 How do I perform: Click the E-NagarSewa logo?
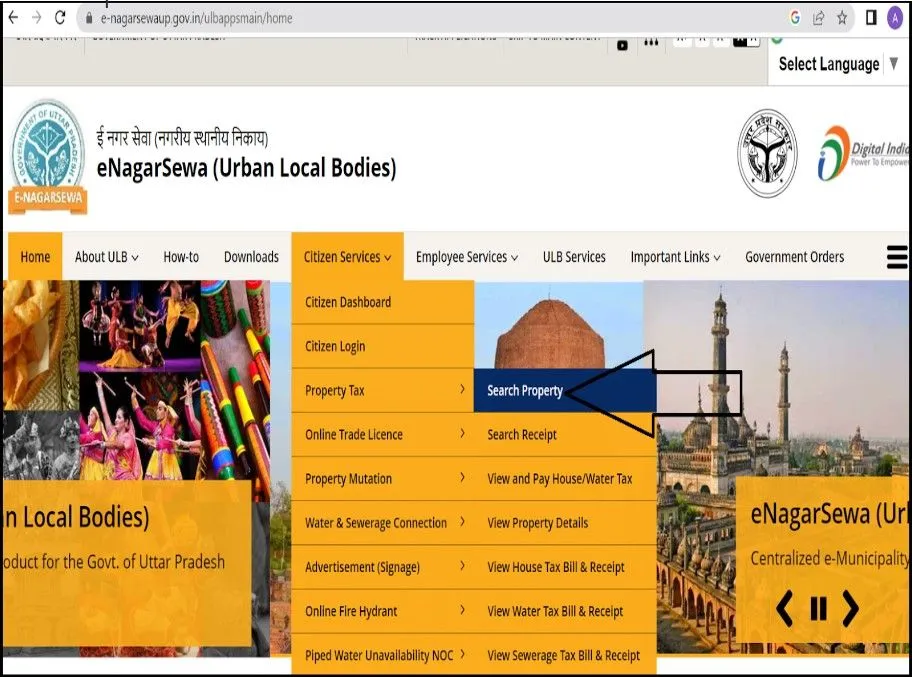pyautogui.click(x=47, y=156)
